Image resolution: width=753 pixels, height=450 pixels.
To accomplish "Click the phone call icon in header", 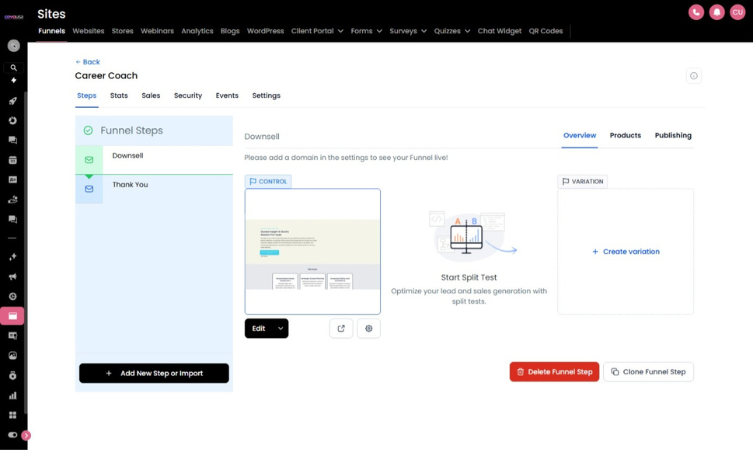I will 696,12.
